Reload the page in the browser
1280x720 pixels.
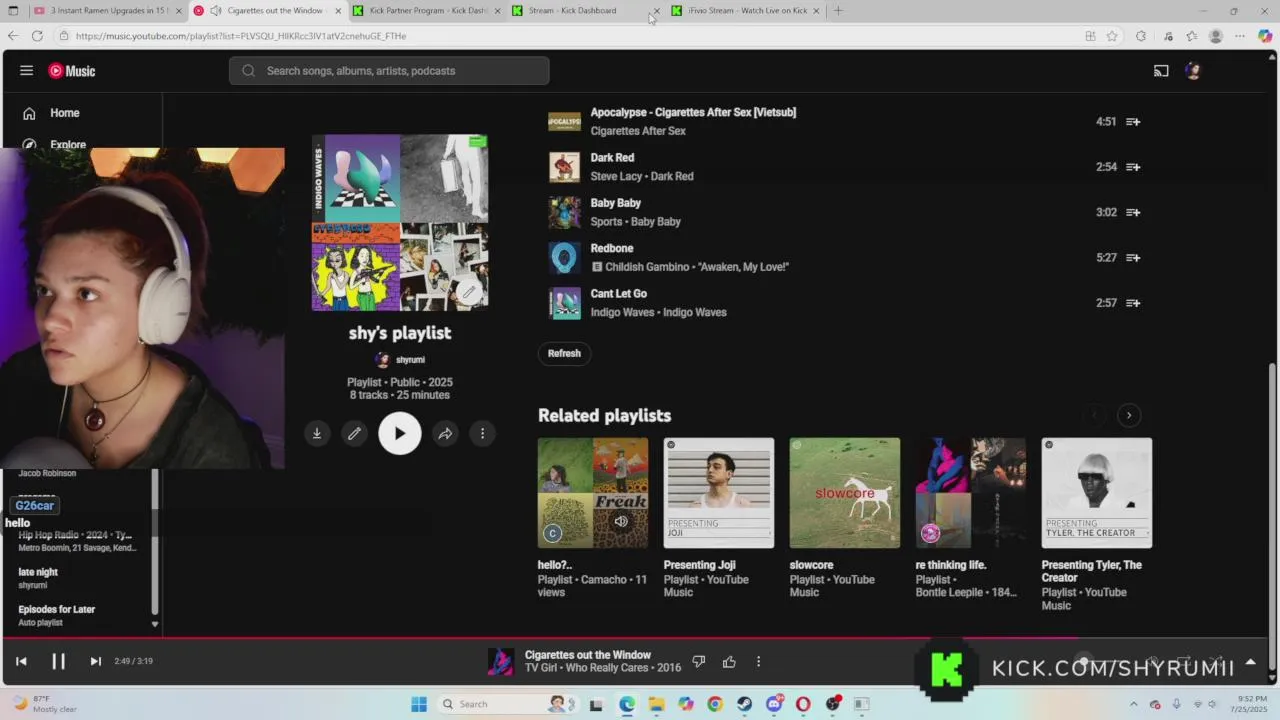37,36
